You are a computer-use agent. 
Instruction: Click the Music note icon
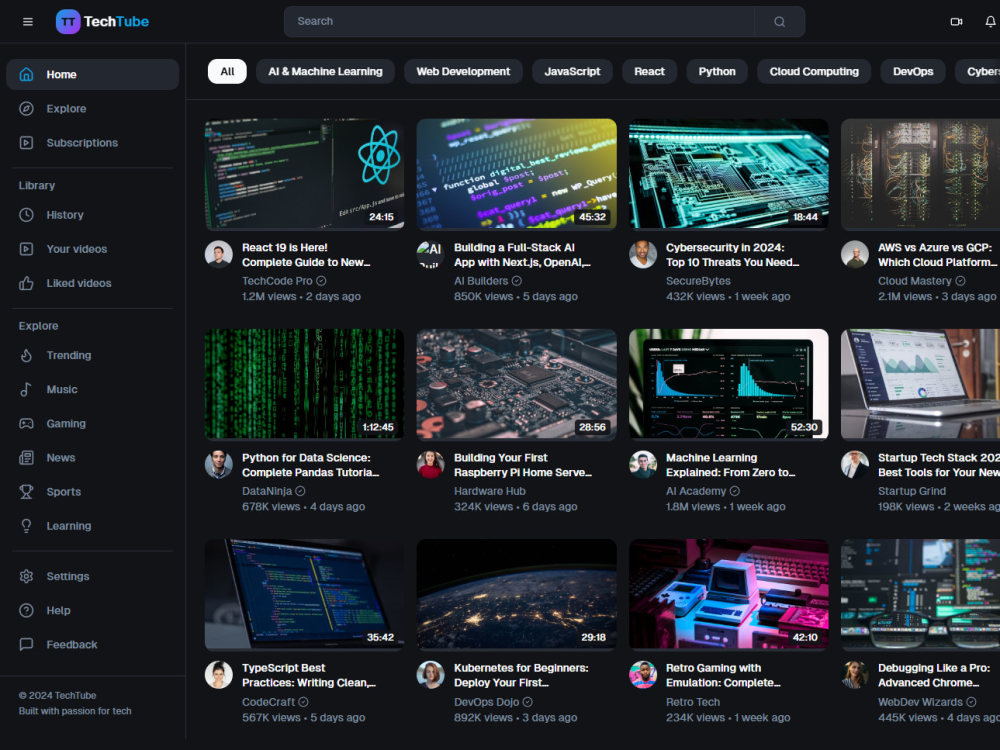pyautogui.click(x=26, y=390)
